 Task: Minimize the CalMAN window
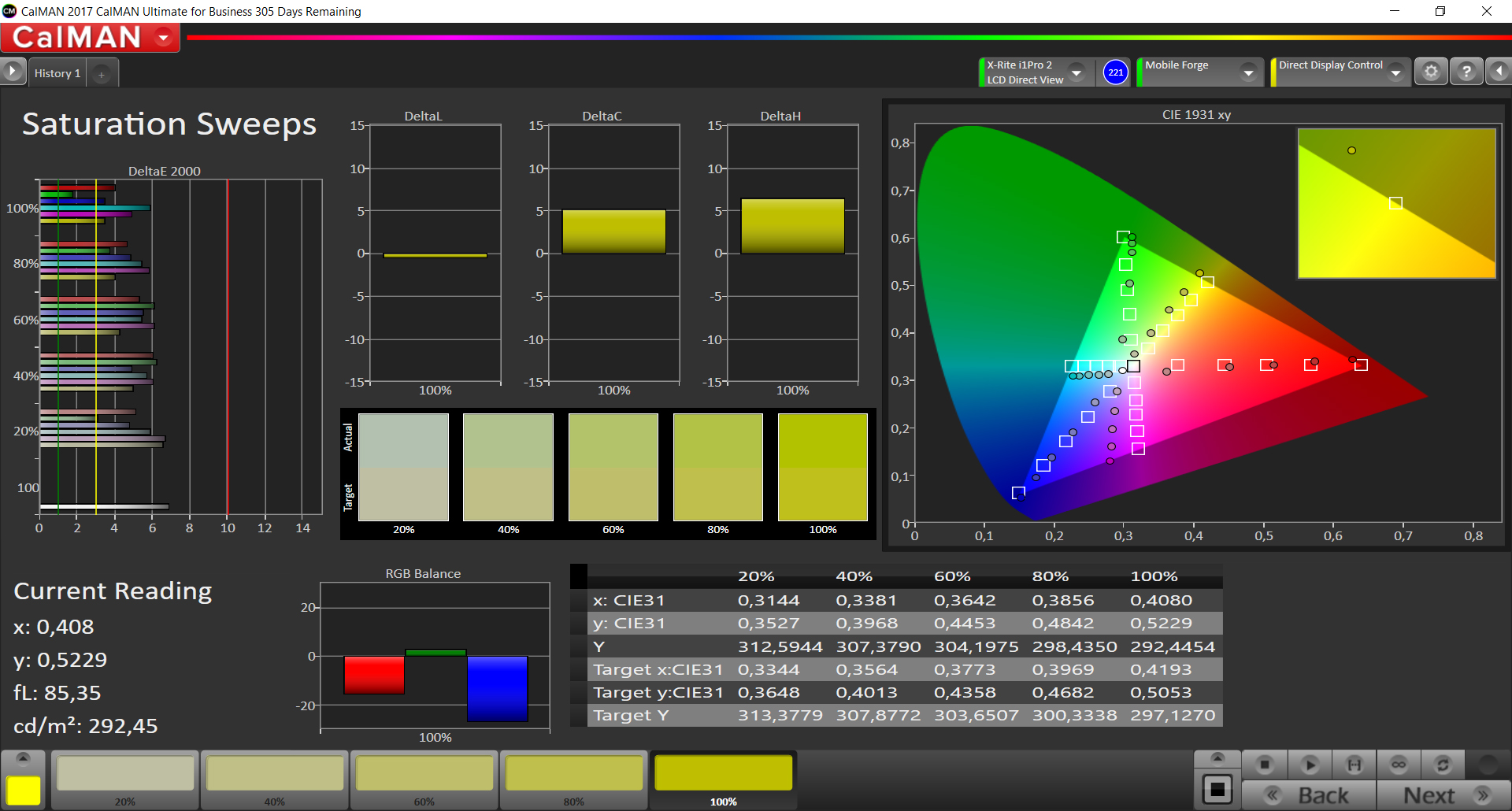(1395, 11)
